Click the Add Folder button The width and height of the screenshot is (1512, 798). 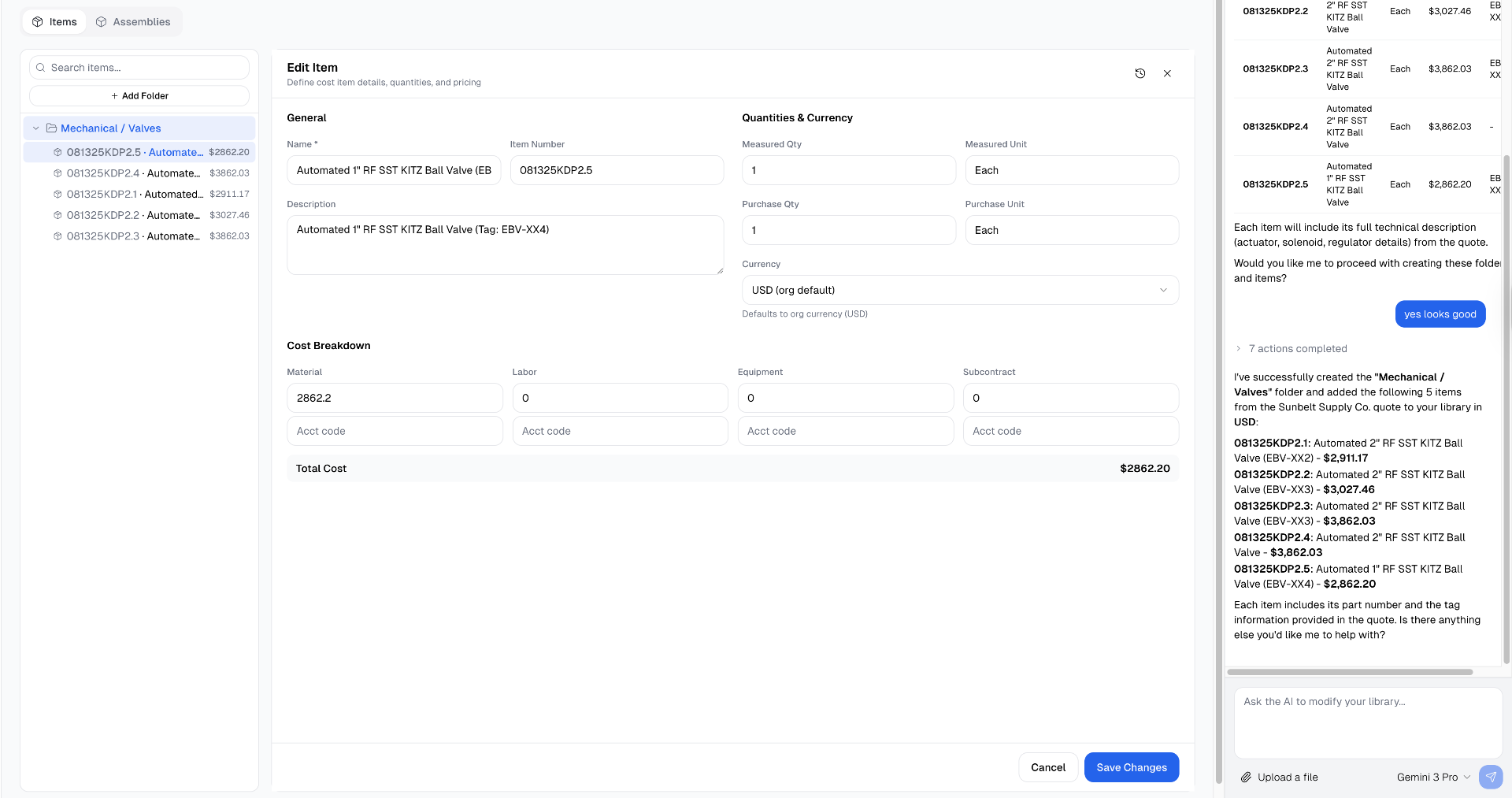pos(139,96)
